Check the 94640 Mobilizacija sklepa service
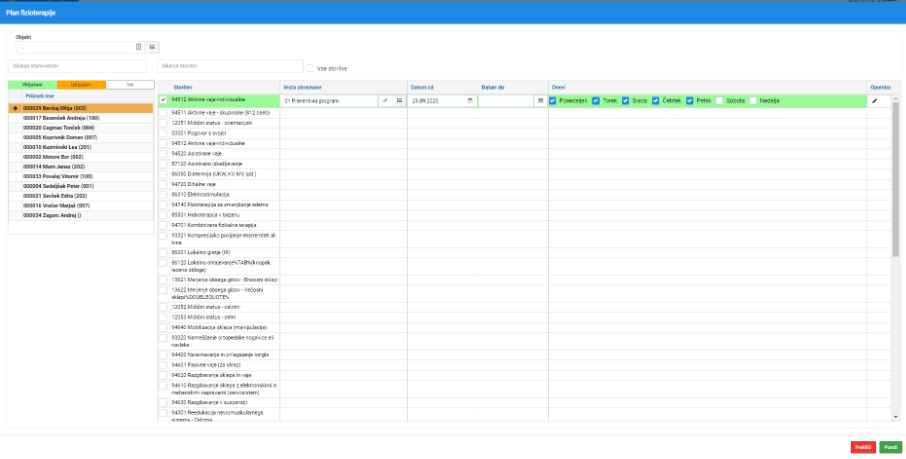 point(163,327)
